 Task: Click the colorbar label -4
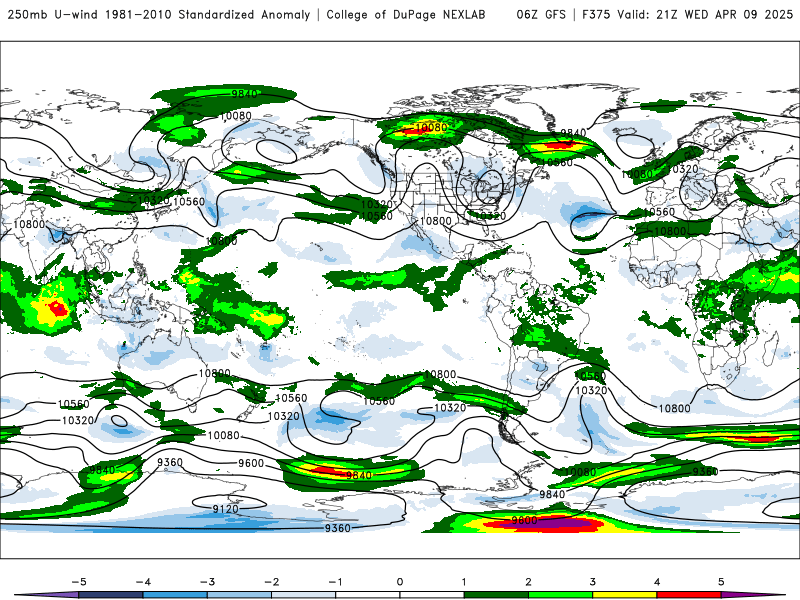143,582
